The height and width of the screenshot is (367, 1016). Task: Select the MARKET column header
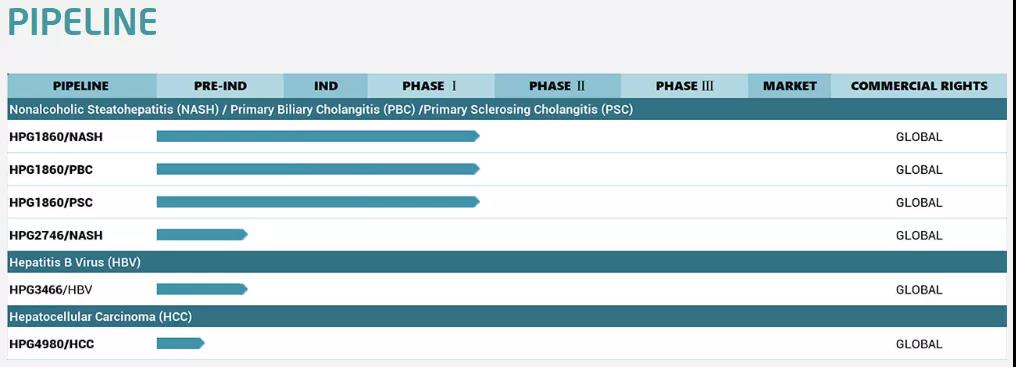point(789,86)
